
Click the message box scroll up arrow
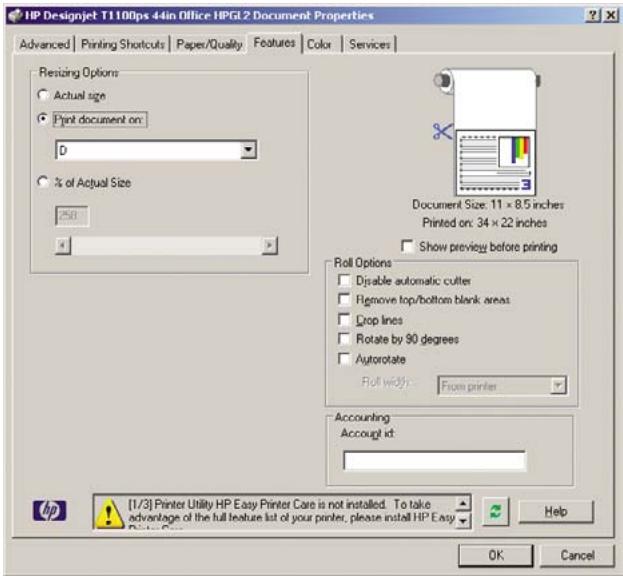click(463, 504)
